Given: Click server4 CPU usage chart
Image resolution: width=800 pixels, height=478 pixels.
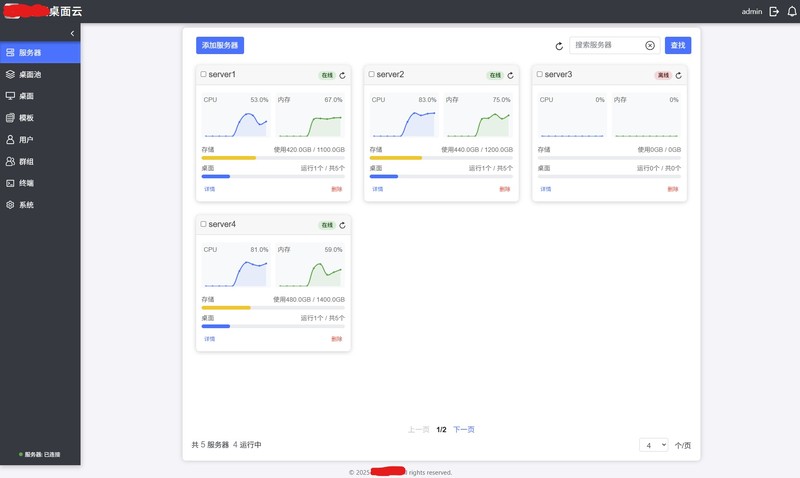Looking at the screenshot, I should click(236, 266).
